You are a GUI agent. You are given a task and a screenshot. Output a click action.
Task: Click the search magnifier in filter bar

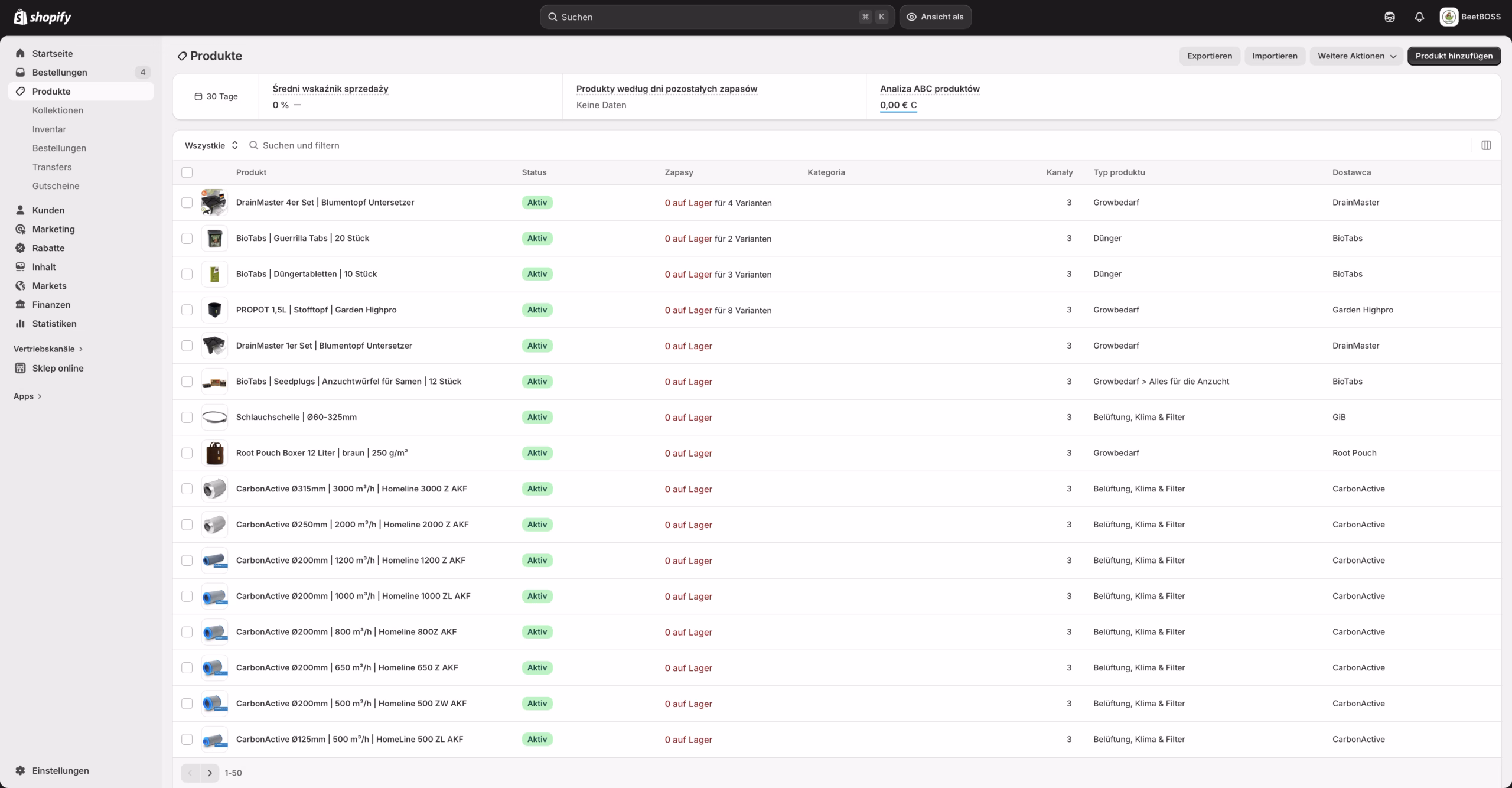(253, 145)
